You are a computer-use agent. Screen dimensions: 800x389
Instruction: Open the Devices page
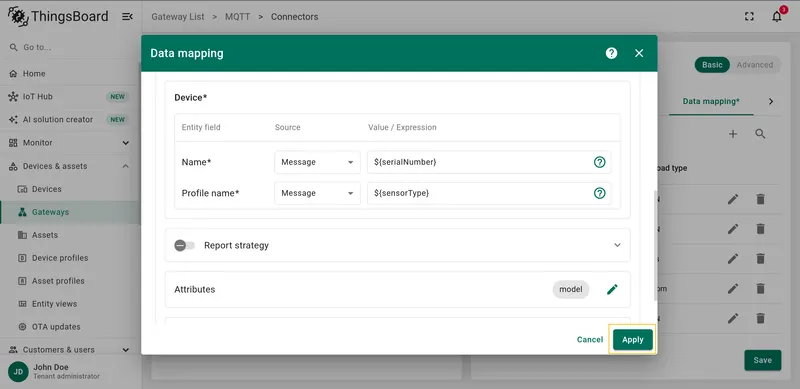tap(69, 189)
